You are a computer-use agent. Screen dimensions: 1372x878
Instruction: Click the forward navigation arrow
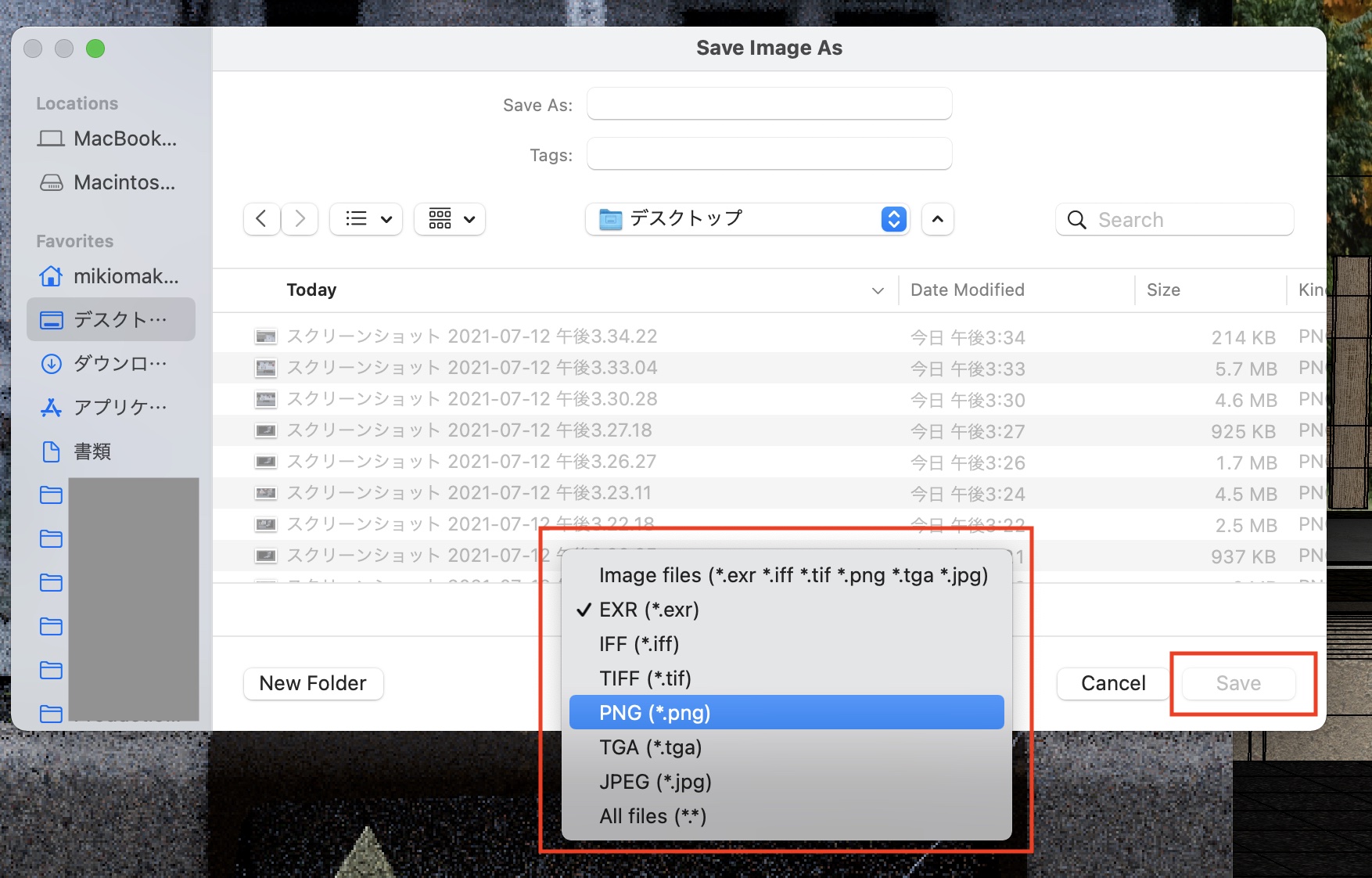point(300,219)
